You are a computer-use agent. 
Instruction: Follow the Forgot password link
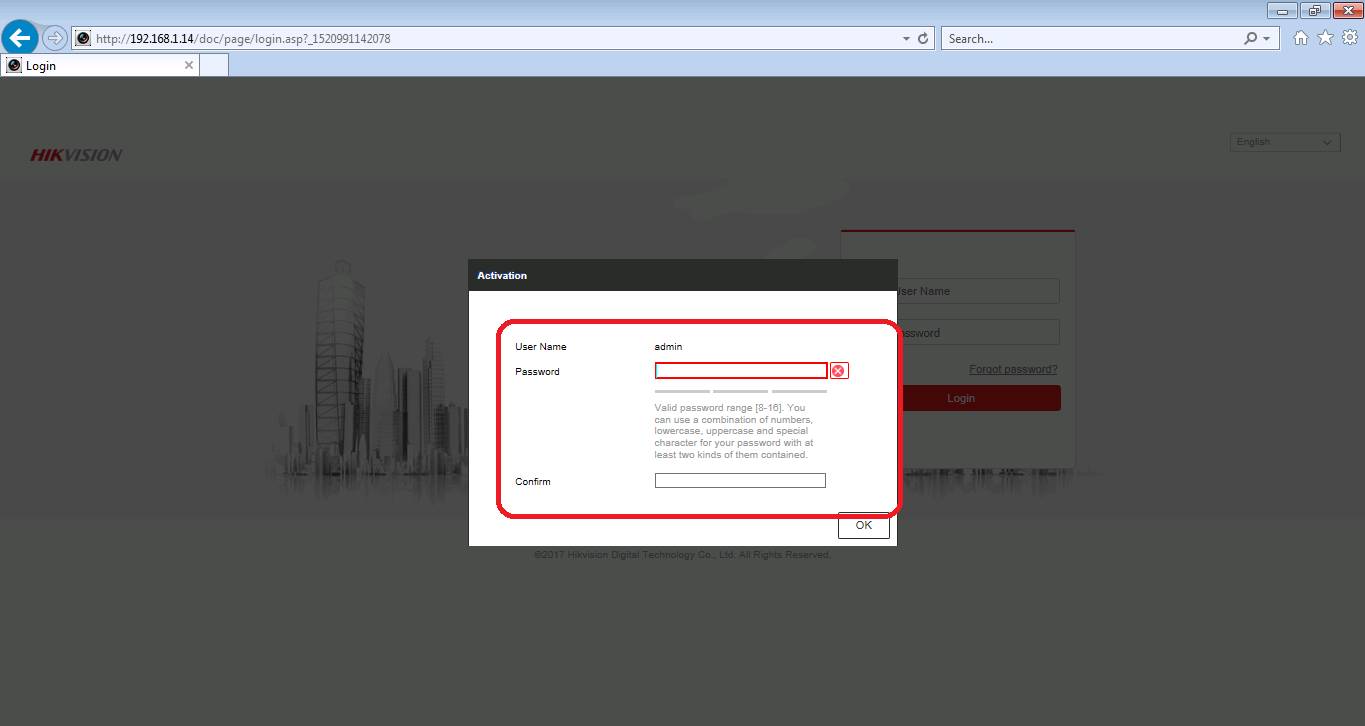1012,369
